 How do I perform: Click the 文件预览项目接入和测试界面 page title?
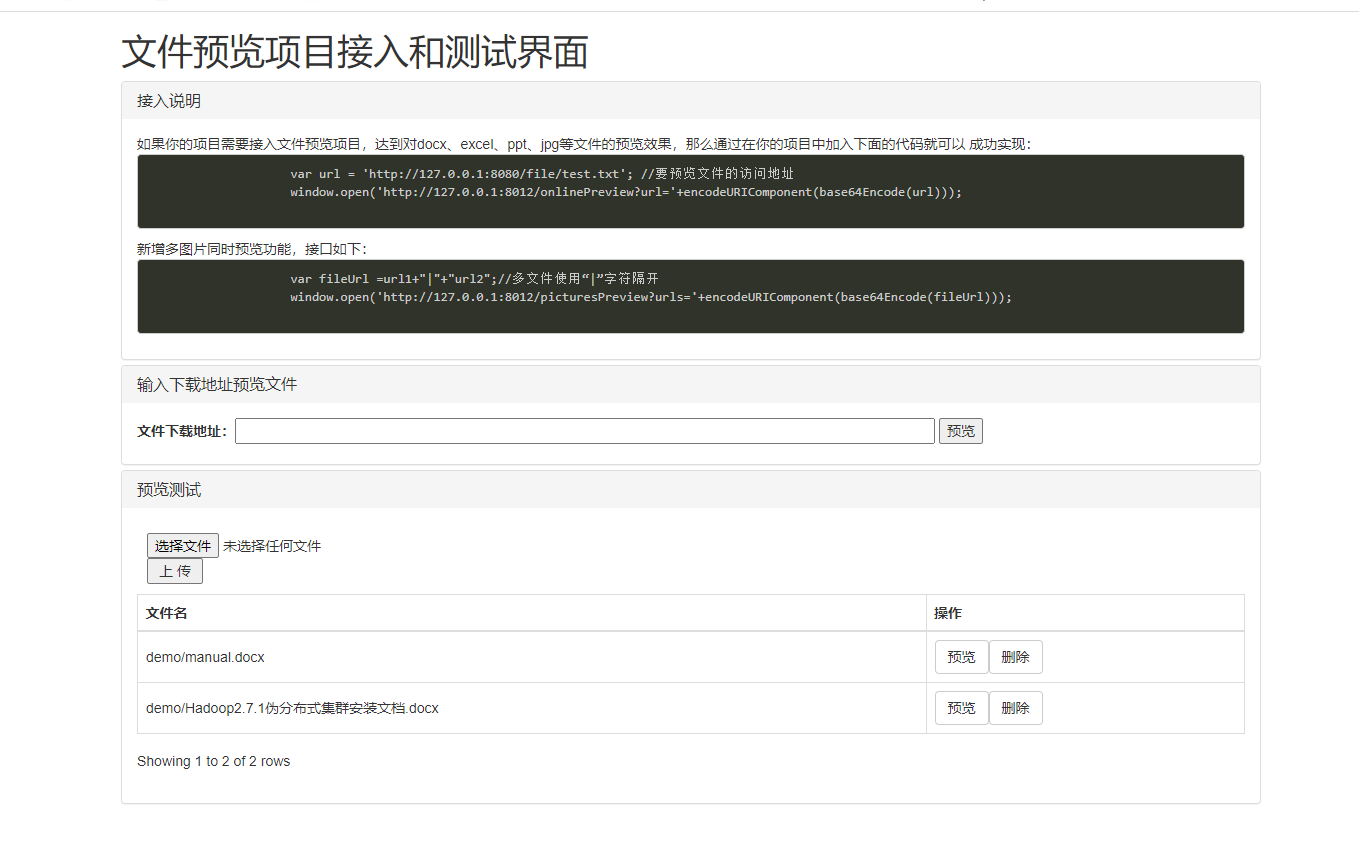[355, 52]
